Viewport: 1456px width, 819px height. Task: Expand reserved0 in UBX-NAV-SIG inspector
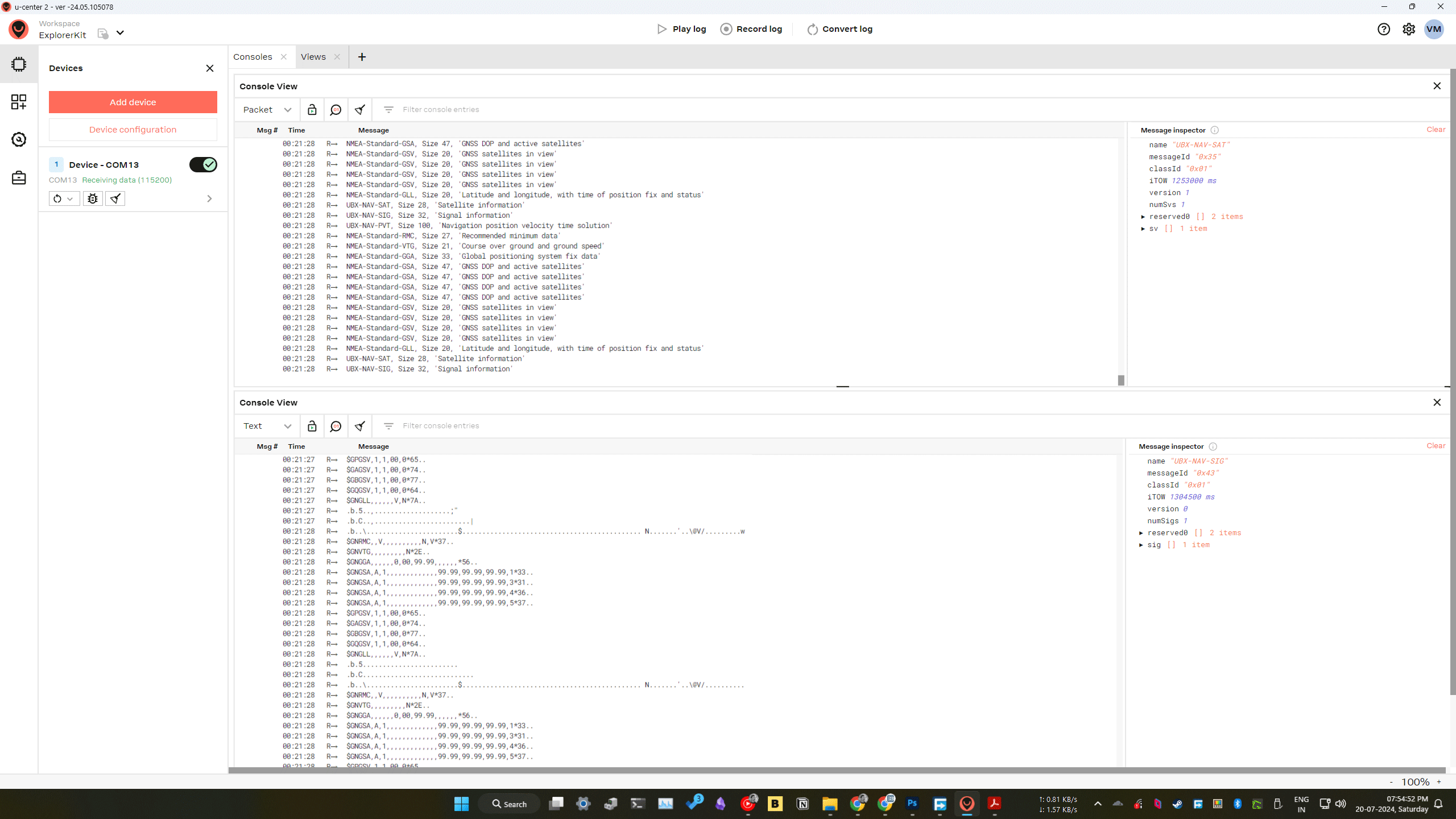pos(1141,533)
